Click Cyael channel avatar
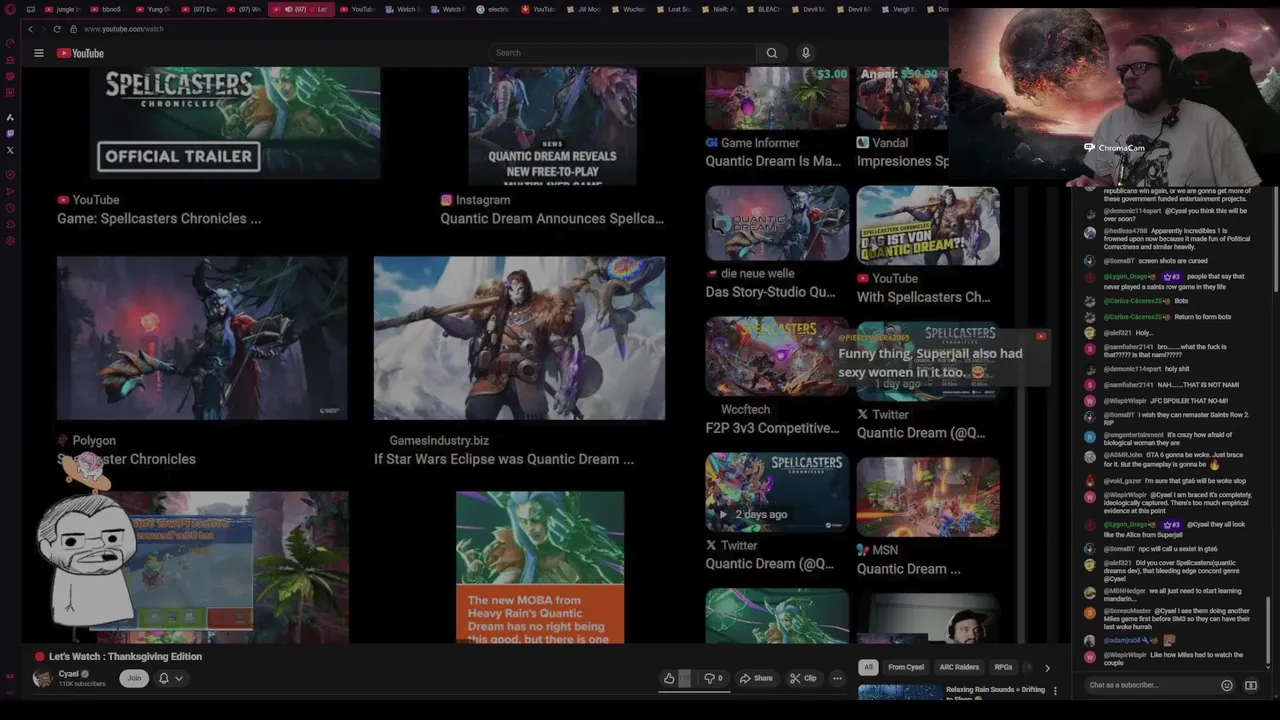This screenshot has width=1280, height=720. click(x=43, y=678)
